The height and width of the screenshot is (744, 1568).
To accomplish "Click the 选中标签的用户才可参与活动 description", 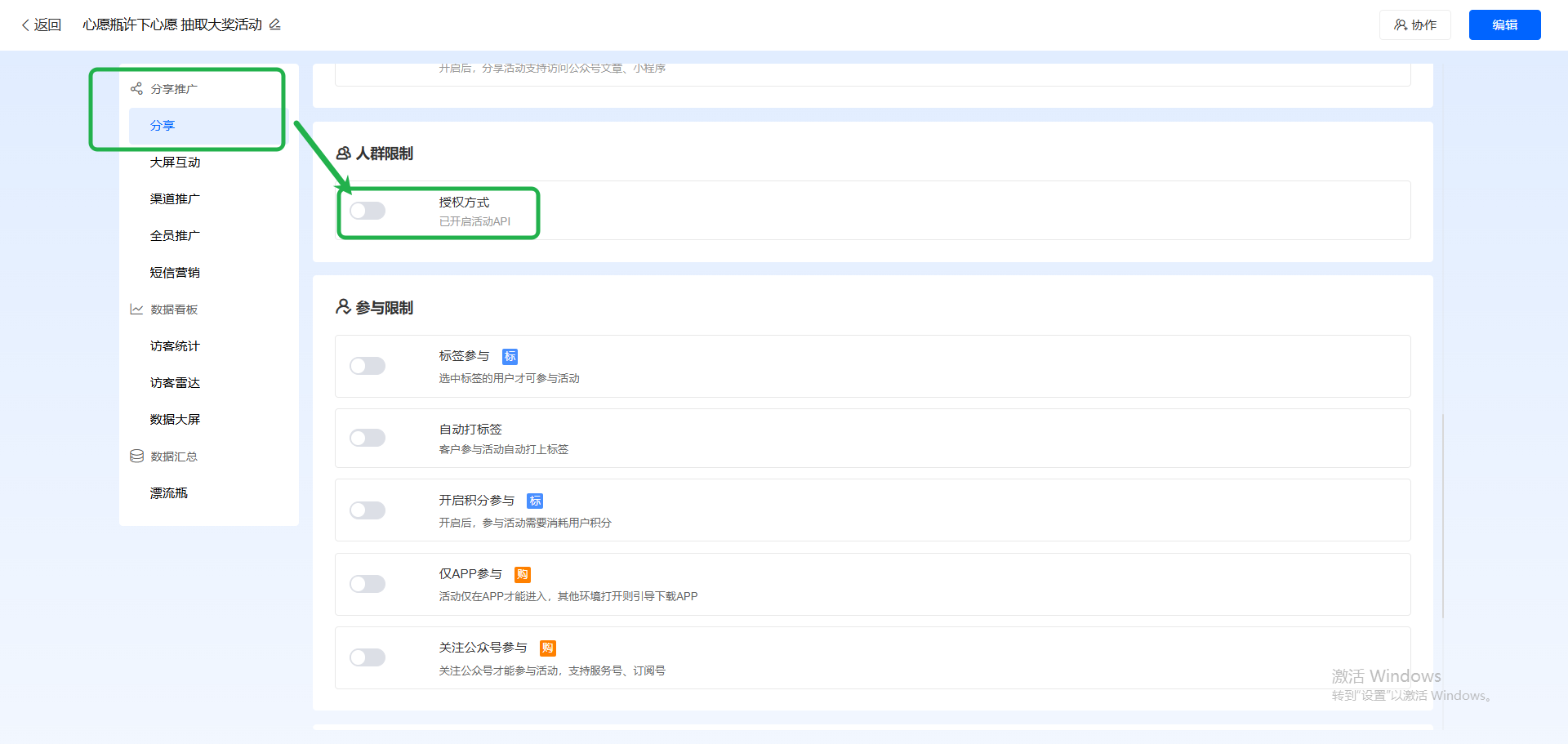I will 509,378.
